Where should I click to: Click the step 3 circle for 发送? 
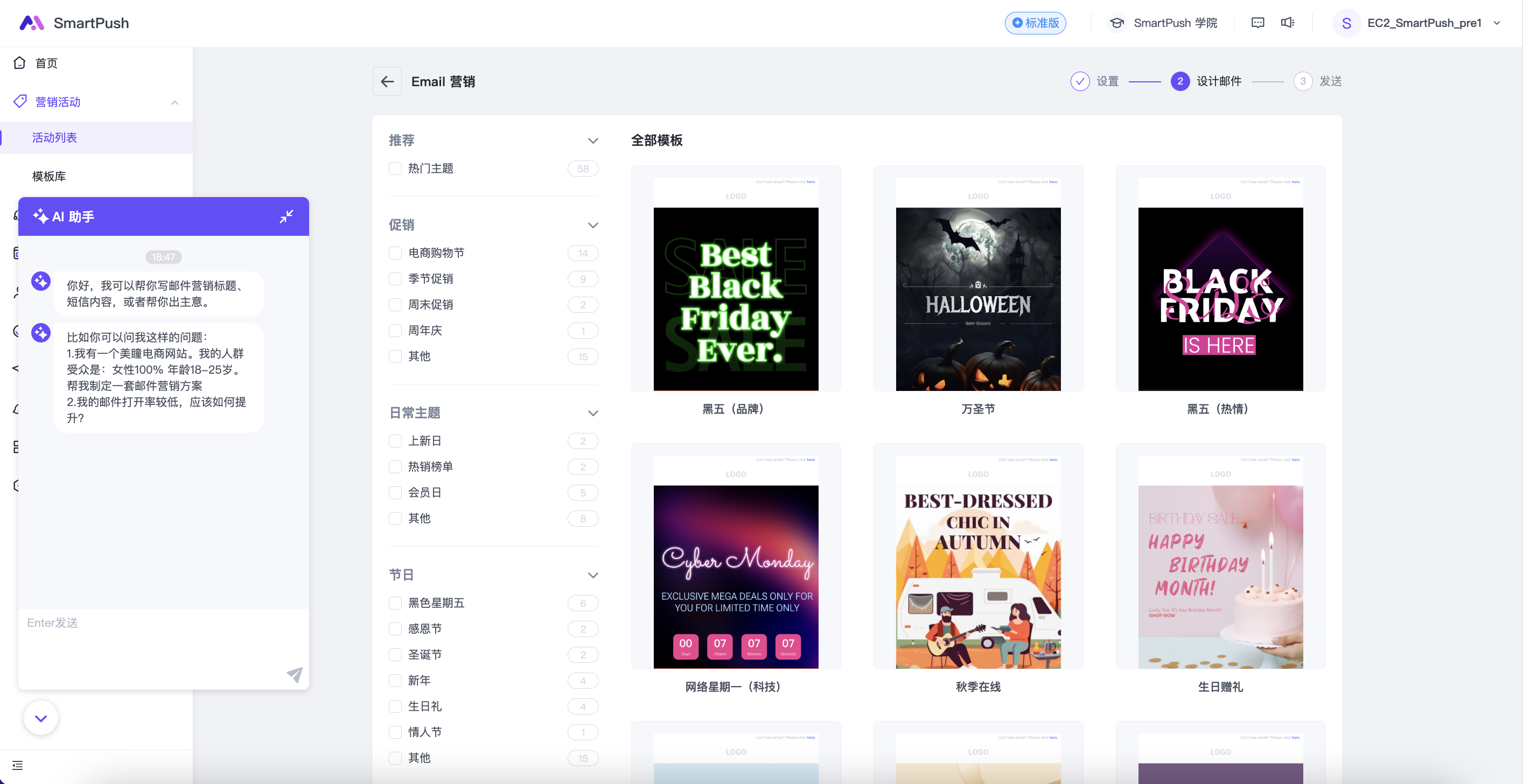[1303, 81]
